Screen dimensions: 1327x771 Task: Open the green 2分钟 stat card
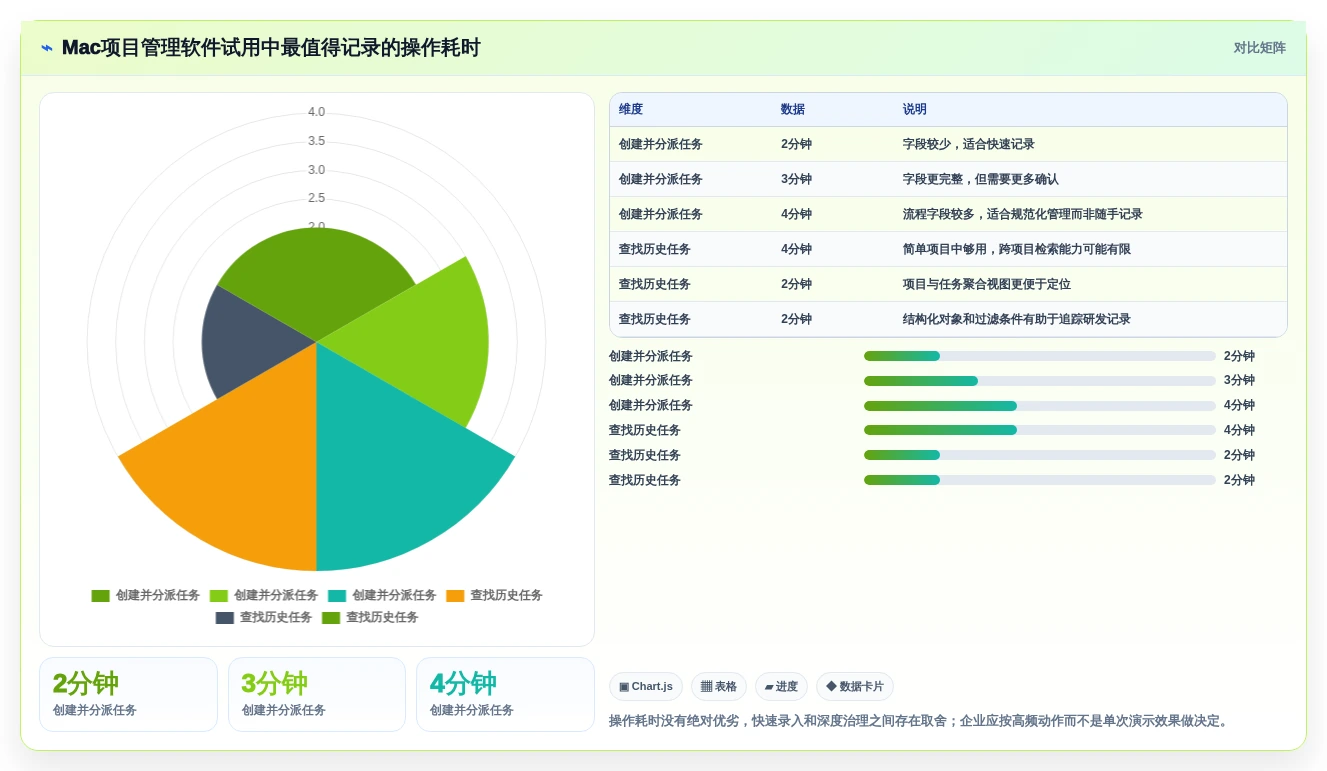point(128,694)
